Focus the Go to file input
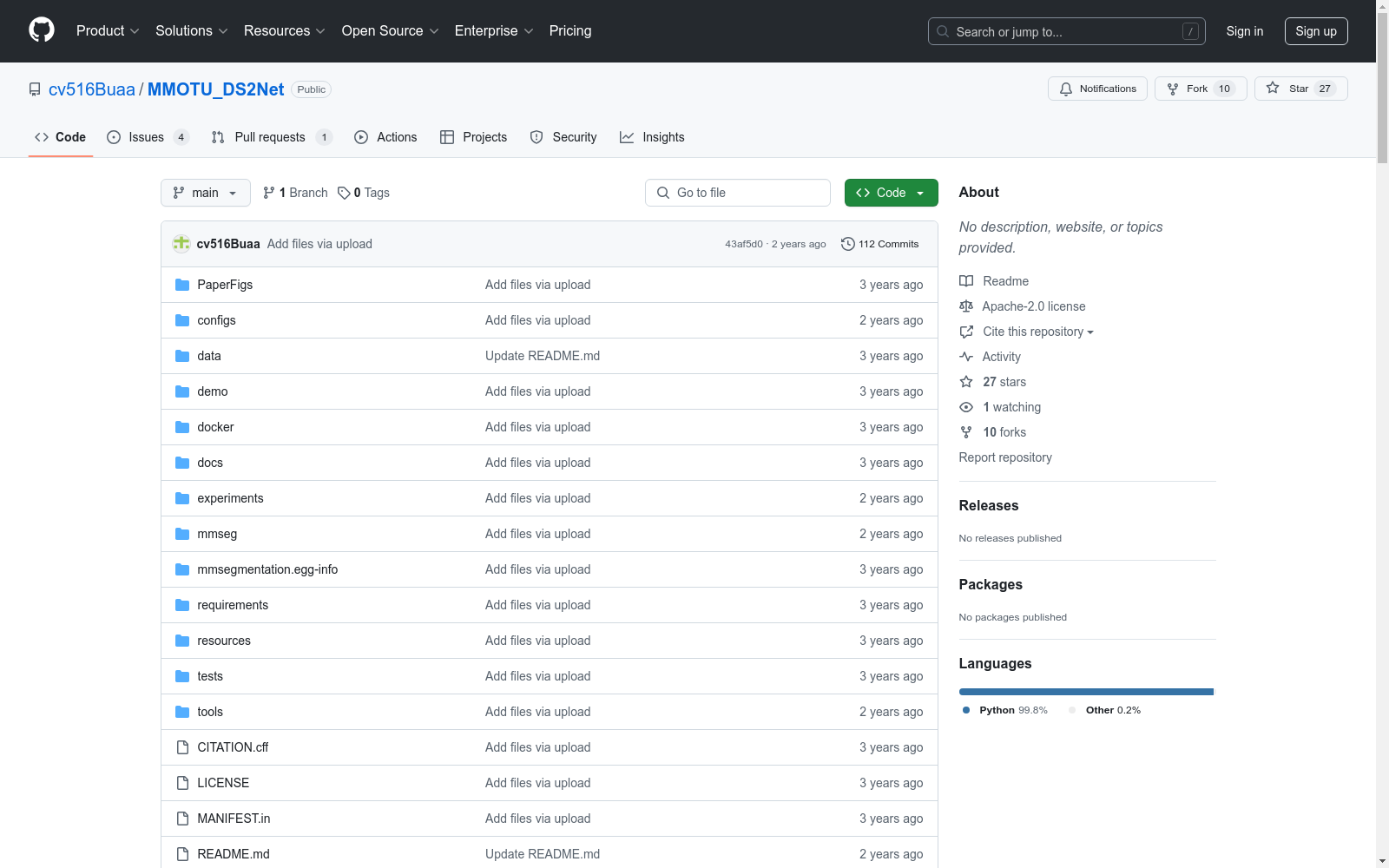The height and width of the screenshot is (868, 1389). point(738,193)
